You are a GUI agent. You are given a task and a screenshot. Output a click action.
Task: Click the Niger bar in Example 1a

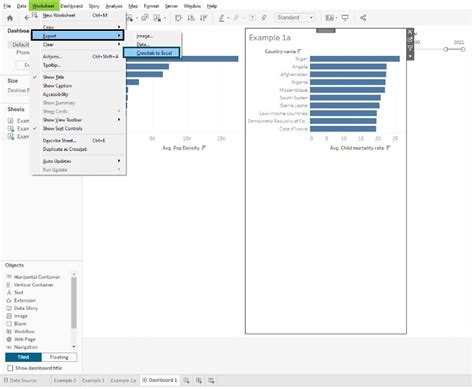[x=355, y=59]
